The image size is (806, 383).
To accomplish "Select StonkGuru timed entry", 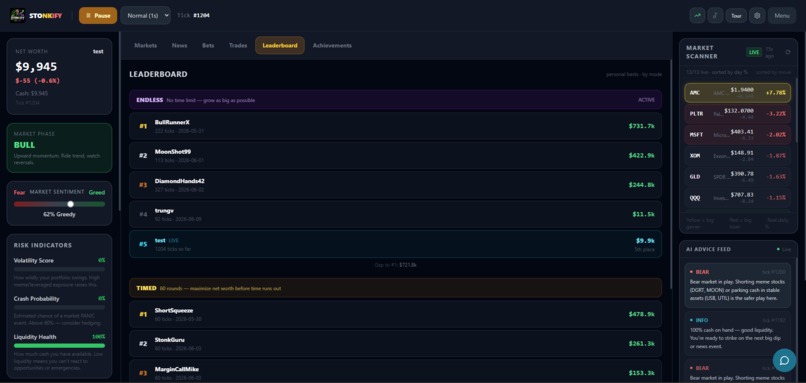I will tap(395, 343).
